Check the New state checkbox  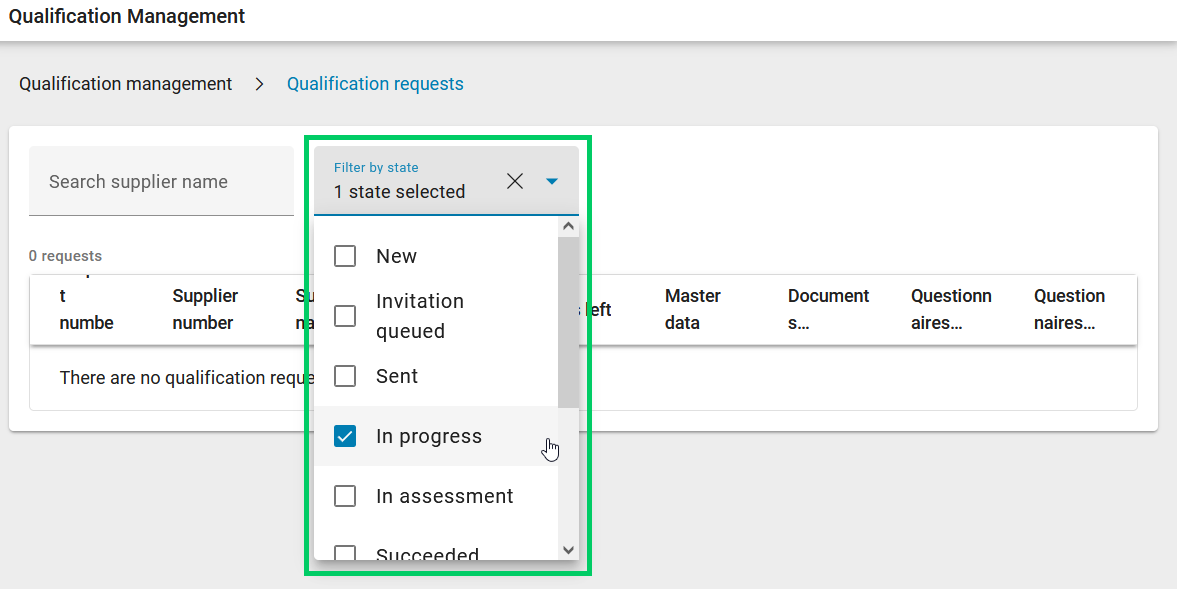coord(345,256)
